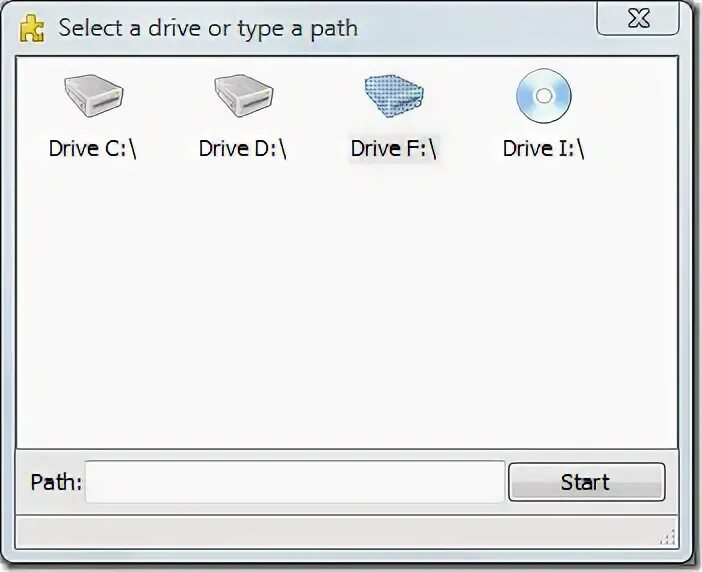Close the drive selection dialog
This screenshot has width=702, height=572.
[638, 19]
